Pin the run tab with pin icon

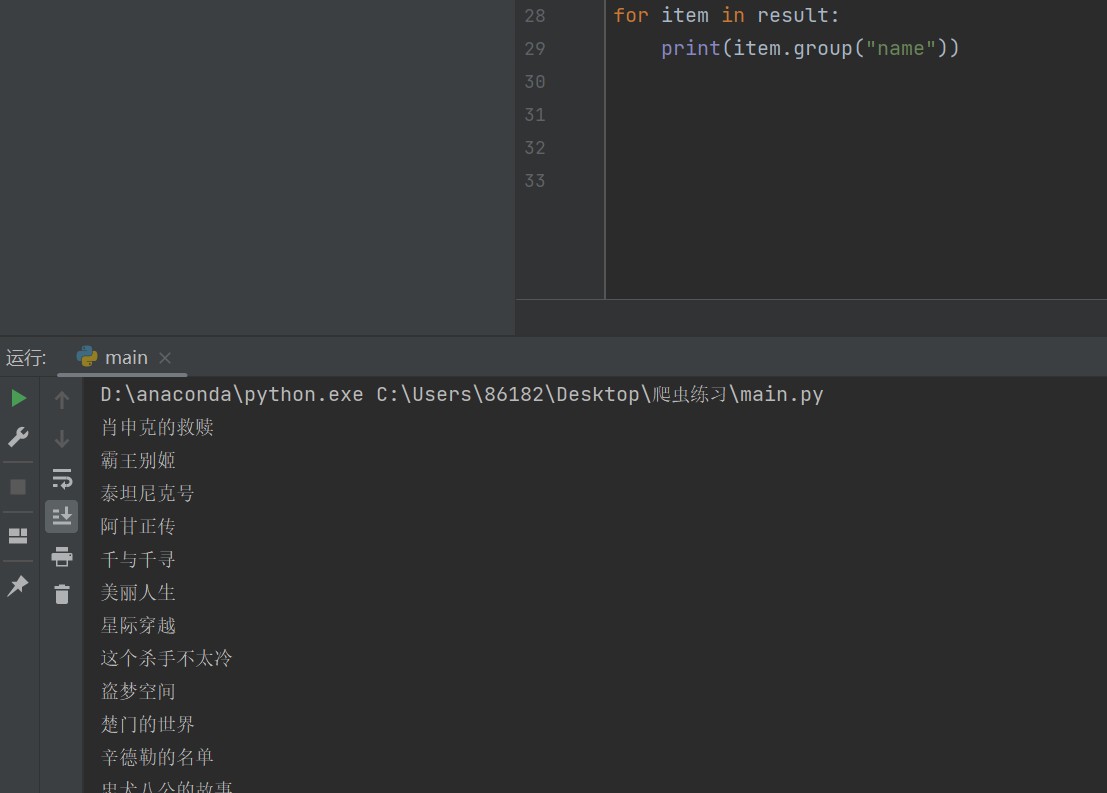pos(18,585)
